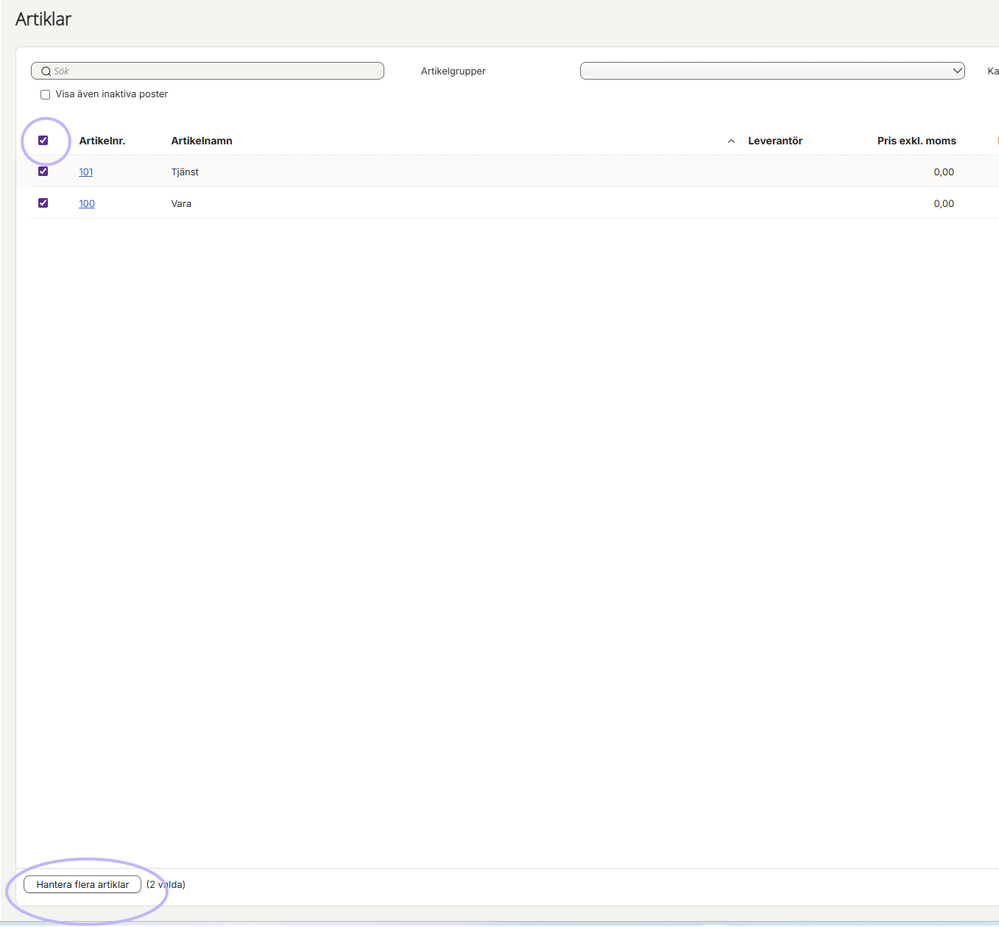
Task: Sort by Artikelnamn column header
Action: pyautogui.click(x=201, y=141)
